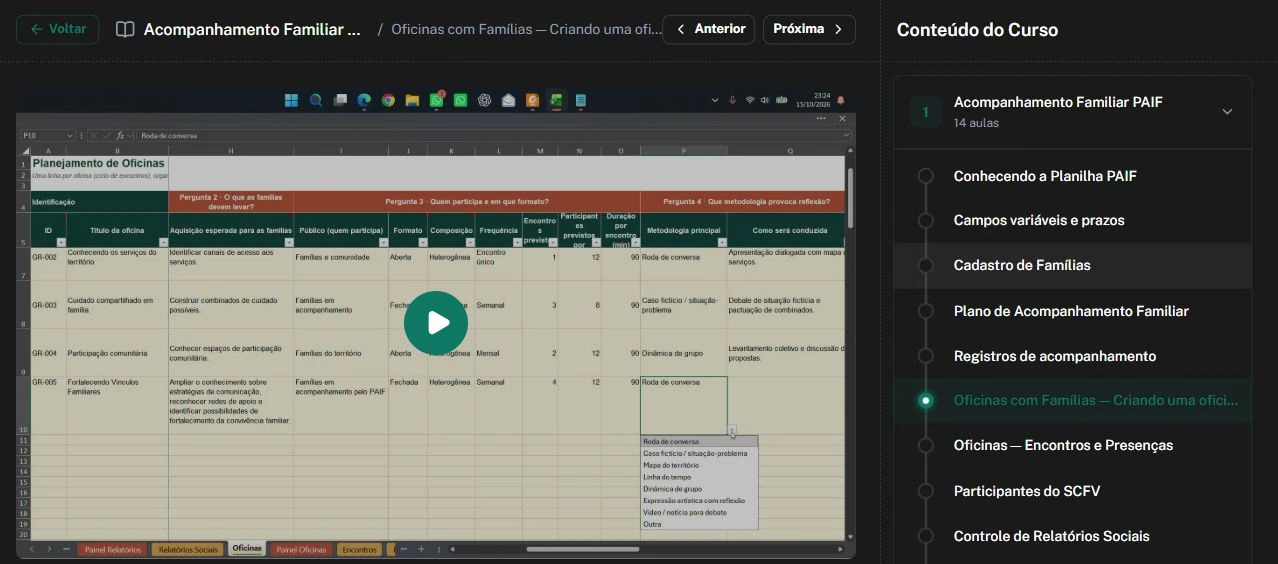Open the Acompanhamento Familiar course title link

(252, 29)
